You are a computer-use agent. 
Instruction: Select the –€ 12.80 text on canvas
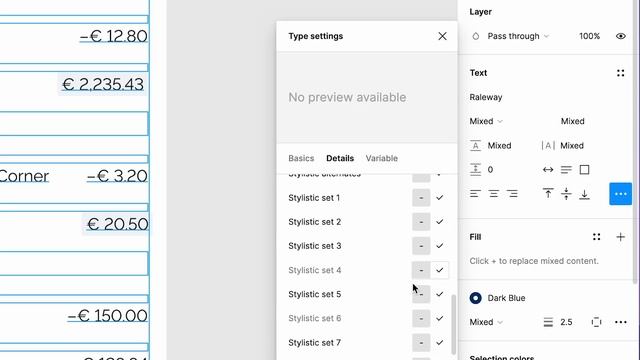coord(113,36)
